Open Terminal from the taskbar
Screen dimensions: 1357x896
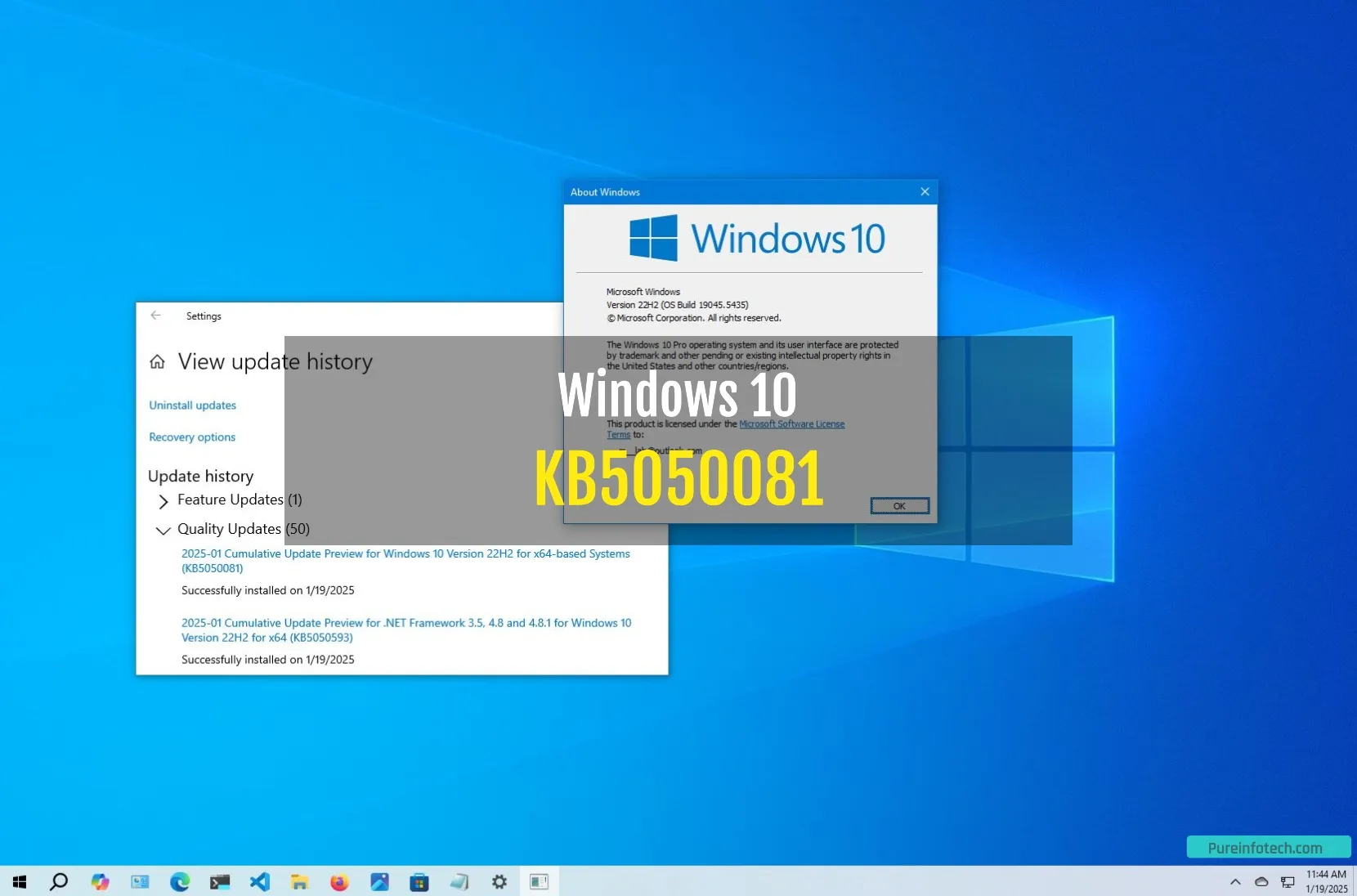pyautogui.click(x=220, y=881)
